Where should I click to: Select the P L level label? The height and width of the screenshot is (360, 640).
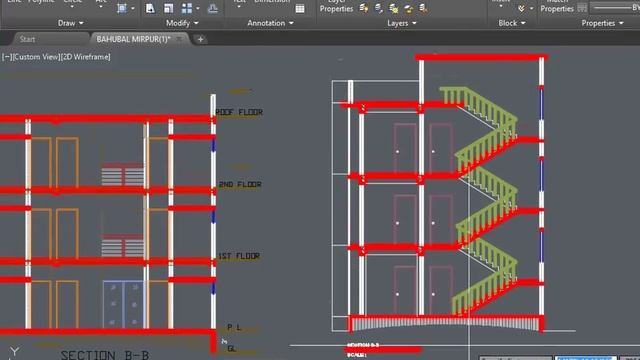coord(234,327)
